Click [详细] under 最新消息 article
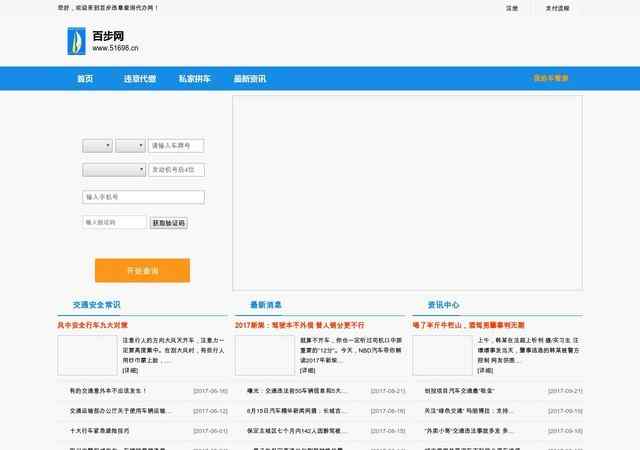Viewport: 640px width, 450px height. click(x=308, y=370)
